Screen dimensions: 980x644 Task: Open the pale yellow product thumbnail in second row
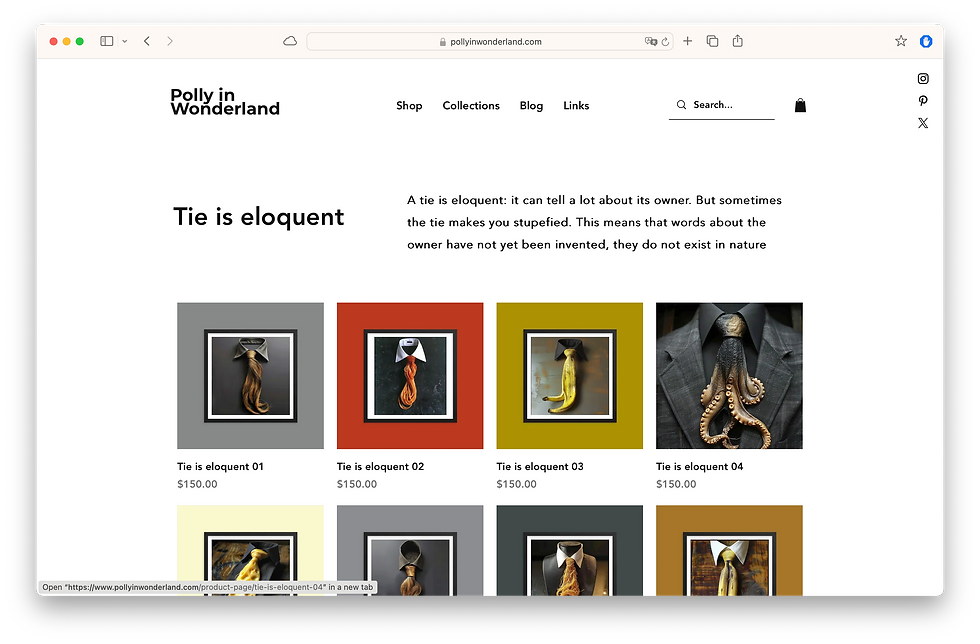click(251, 550)
